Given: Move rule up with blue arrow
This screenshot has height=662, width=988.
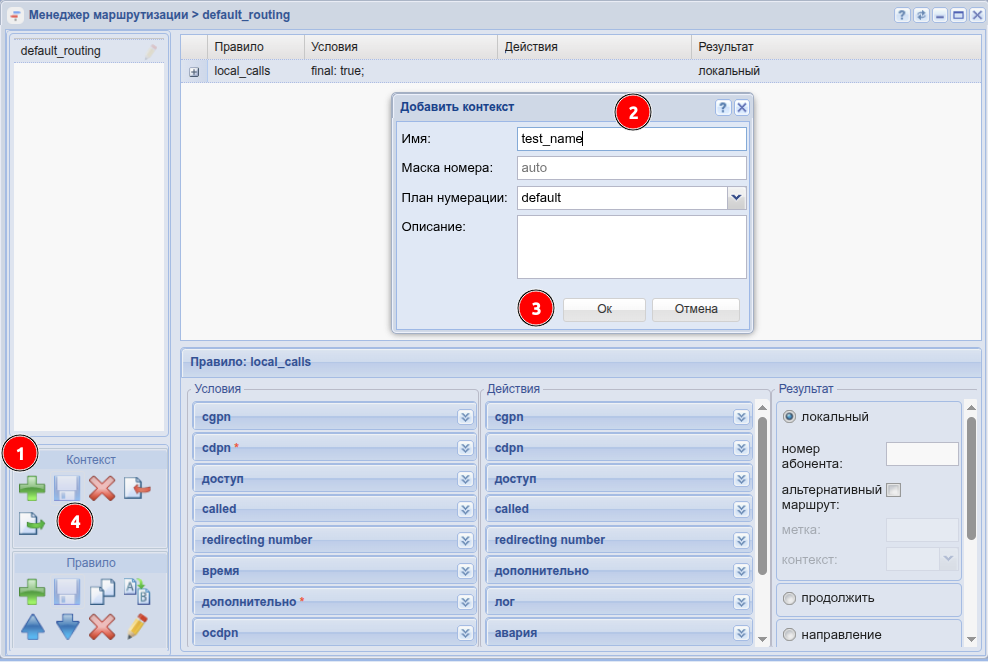Looking at the screenshot, I should click(33, 627).
